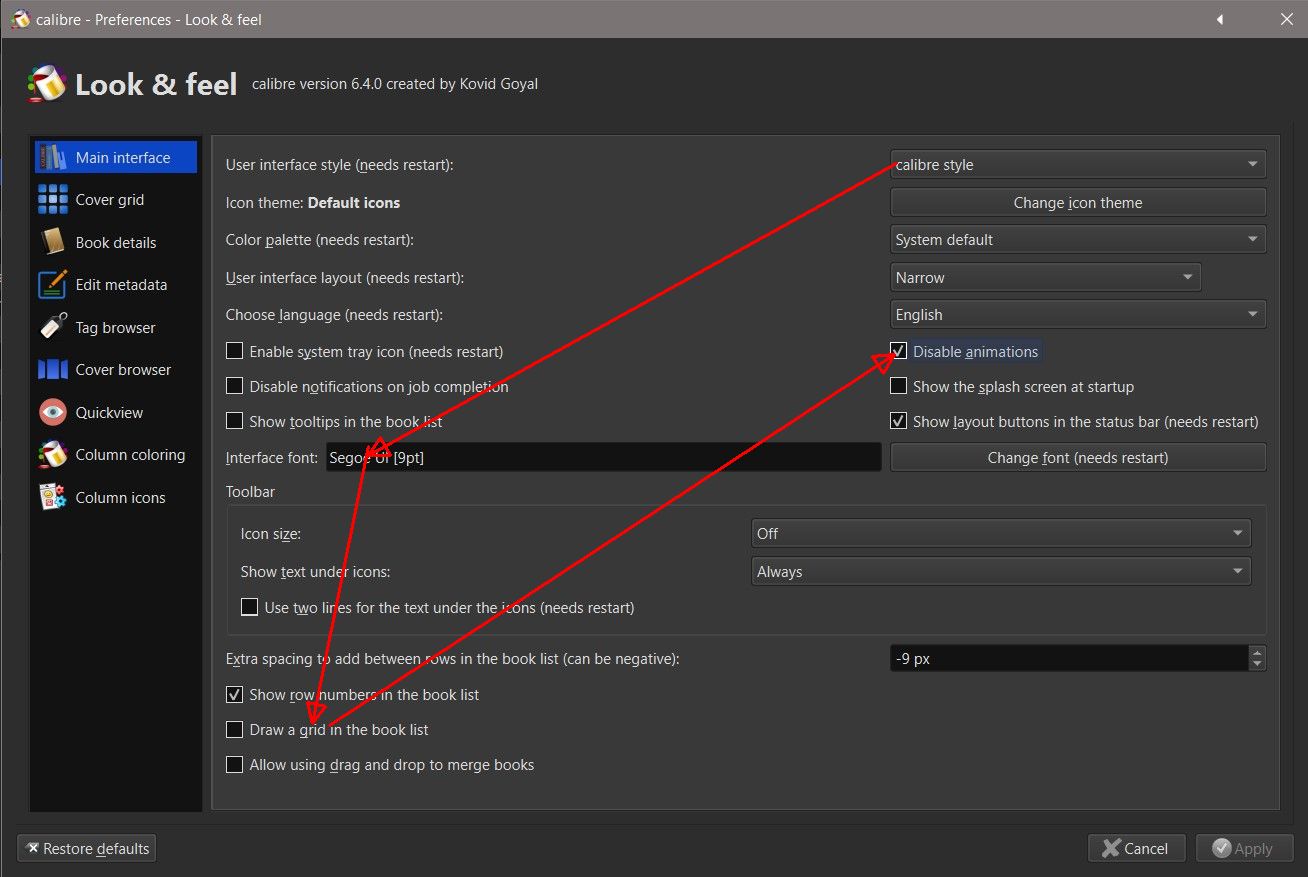Screen dimensions: 1308x877
Task: Close the Preferences window
Action: 1286,19
